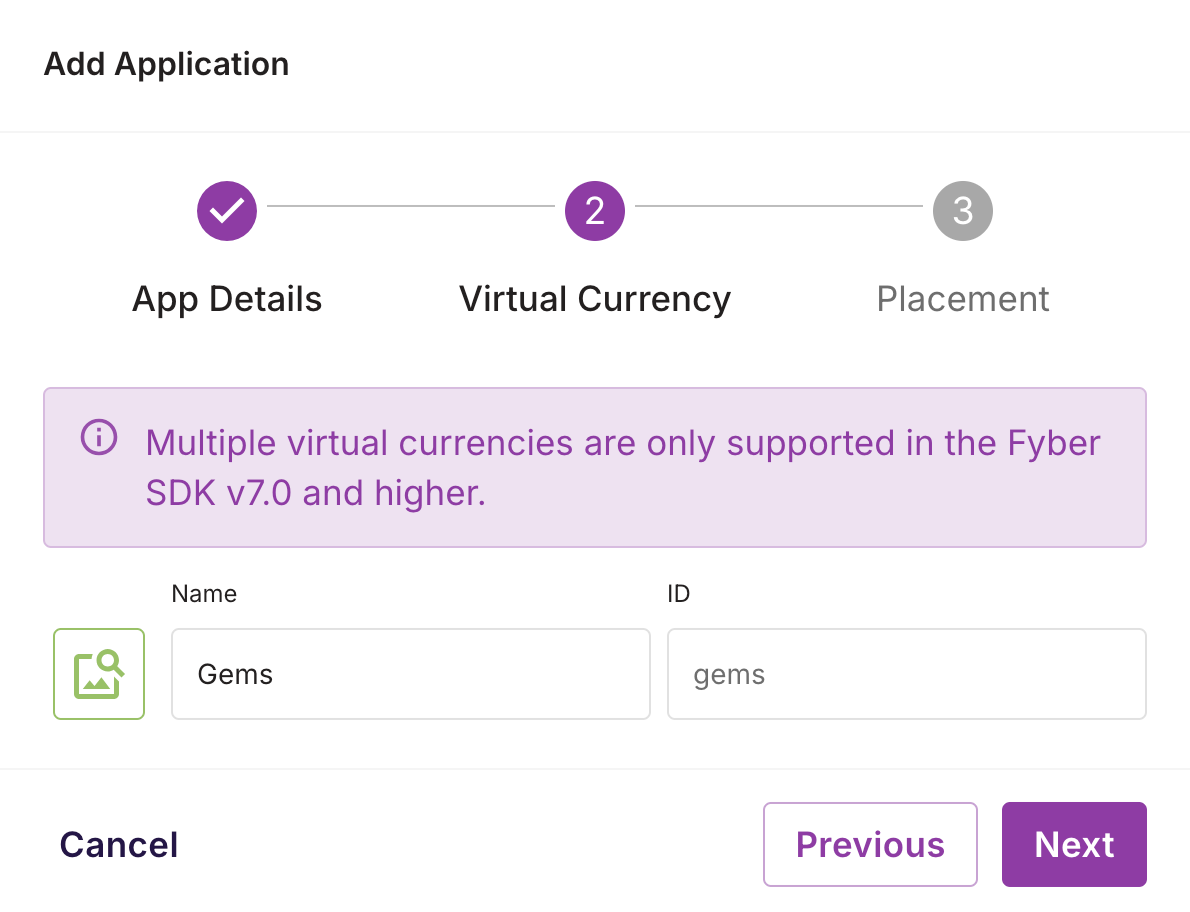The width and height of the screenshot is (1190, 912).
Task: Click inside the Name field showing Gems
Action: [x=410, y=674]
